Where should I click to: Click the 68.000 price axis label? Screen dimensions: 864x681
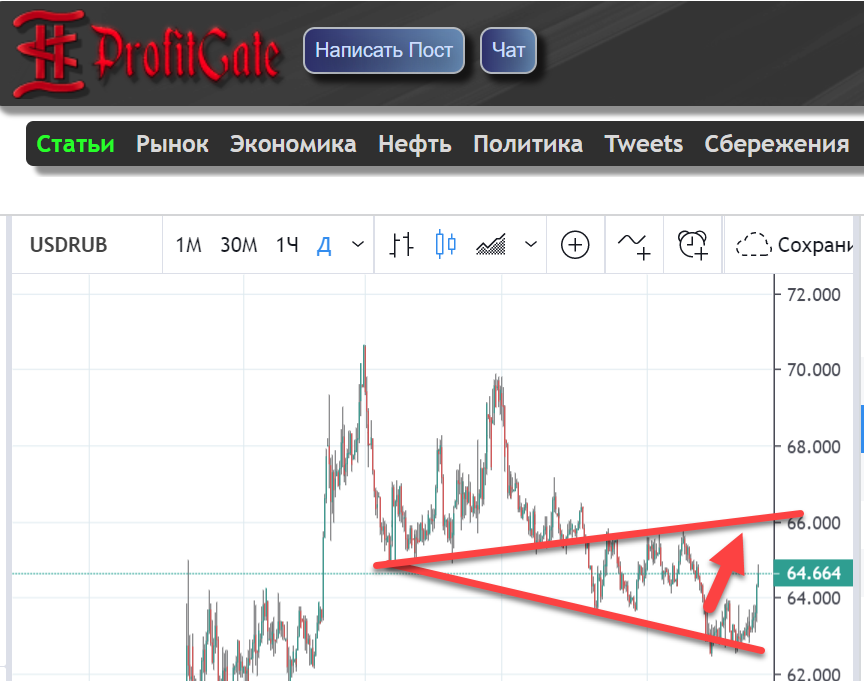pyautogui.click(x=813, y=446)
